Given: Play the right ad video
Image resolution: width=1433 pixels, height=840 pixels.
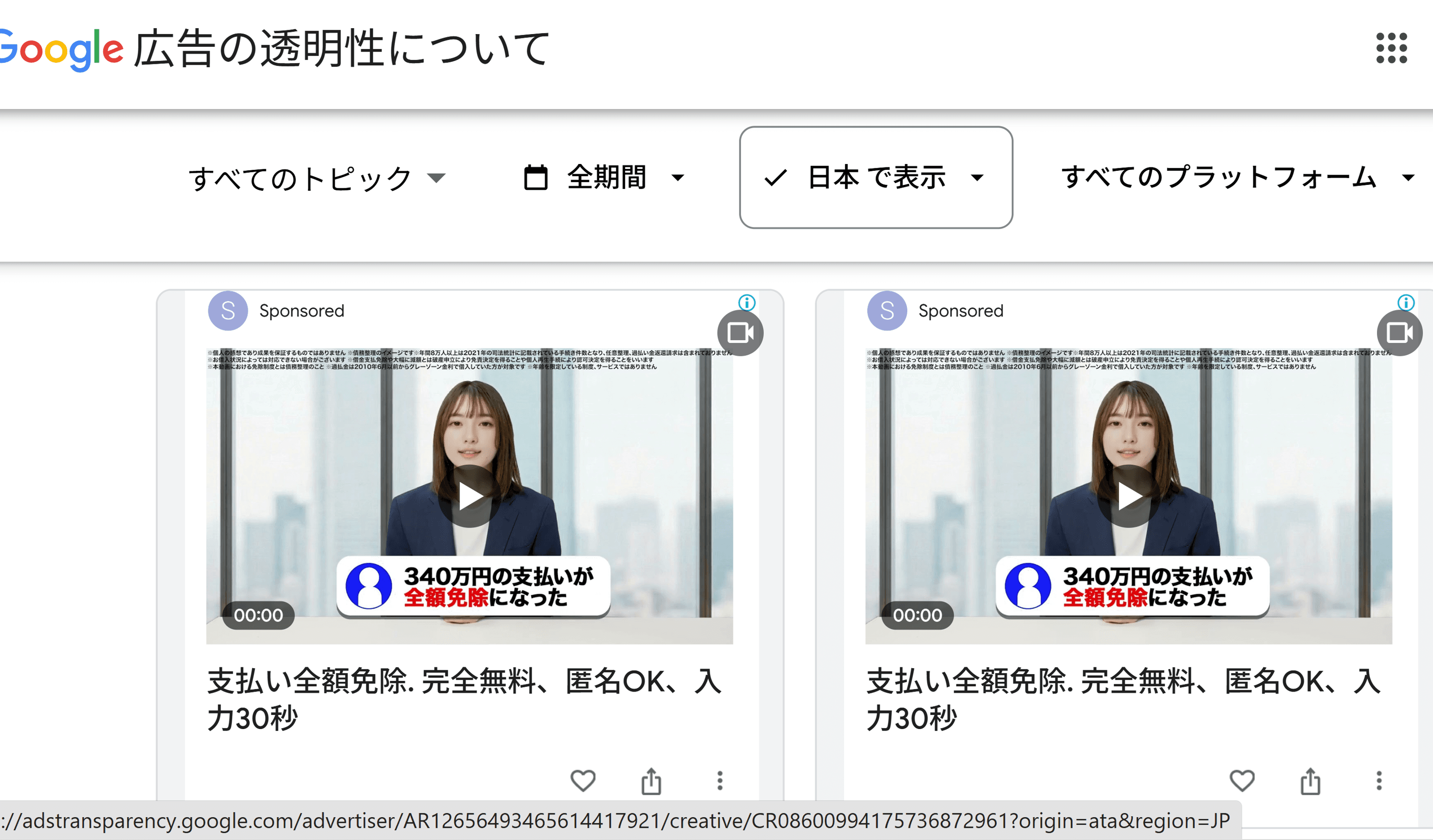Looking at the screenshot, I should [x=1129, y=496].
